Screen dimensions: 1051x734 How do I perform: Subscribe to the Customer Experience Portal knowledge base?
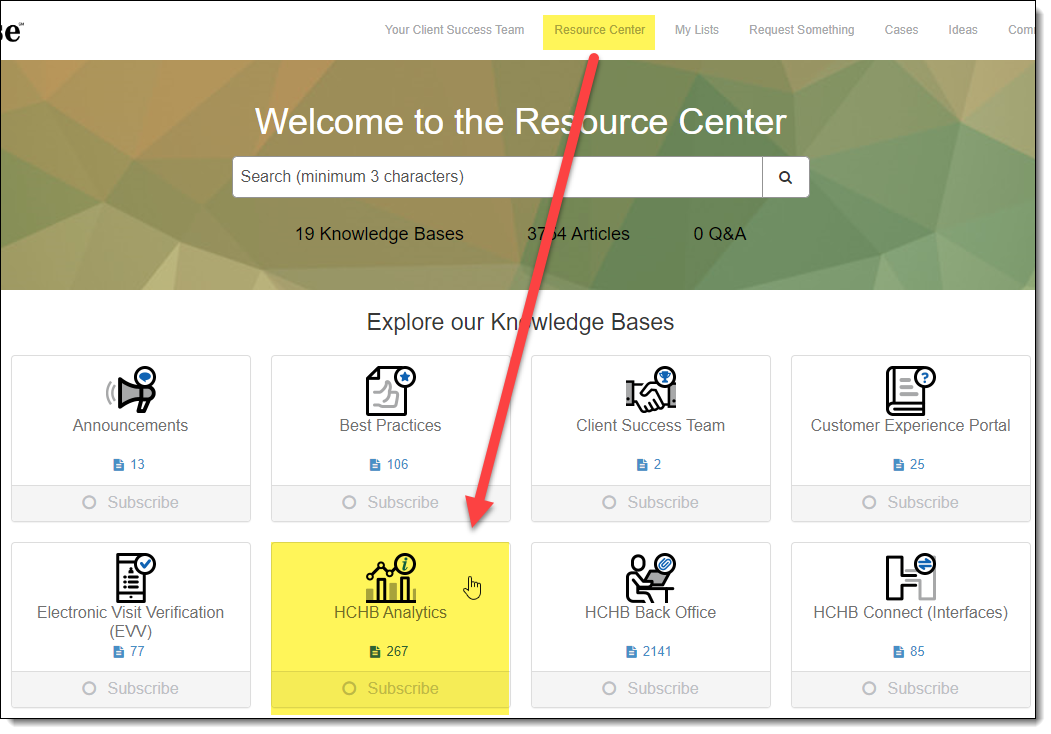tap(910, 503)
